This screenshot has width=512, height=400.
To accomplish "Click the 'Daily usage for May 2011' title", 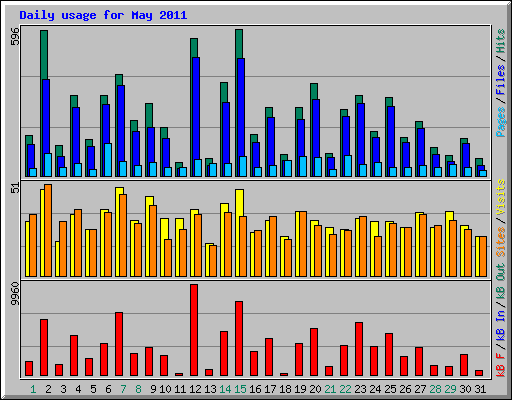I will (103, 15).
